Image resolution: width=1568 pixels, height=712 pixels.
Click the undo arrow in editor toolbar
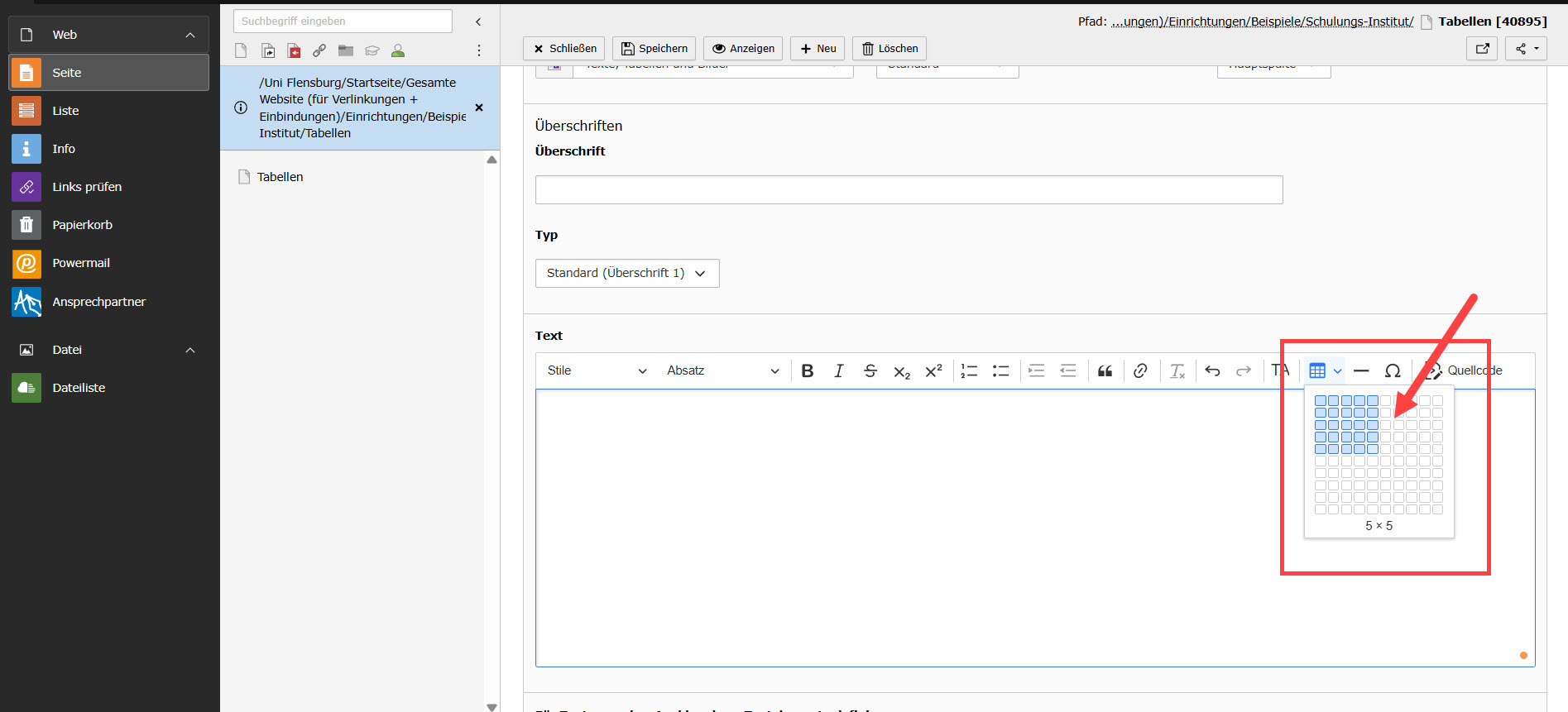(x=1212, y=371)
